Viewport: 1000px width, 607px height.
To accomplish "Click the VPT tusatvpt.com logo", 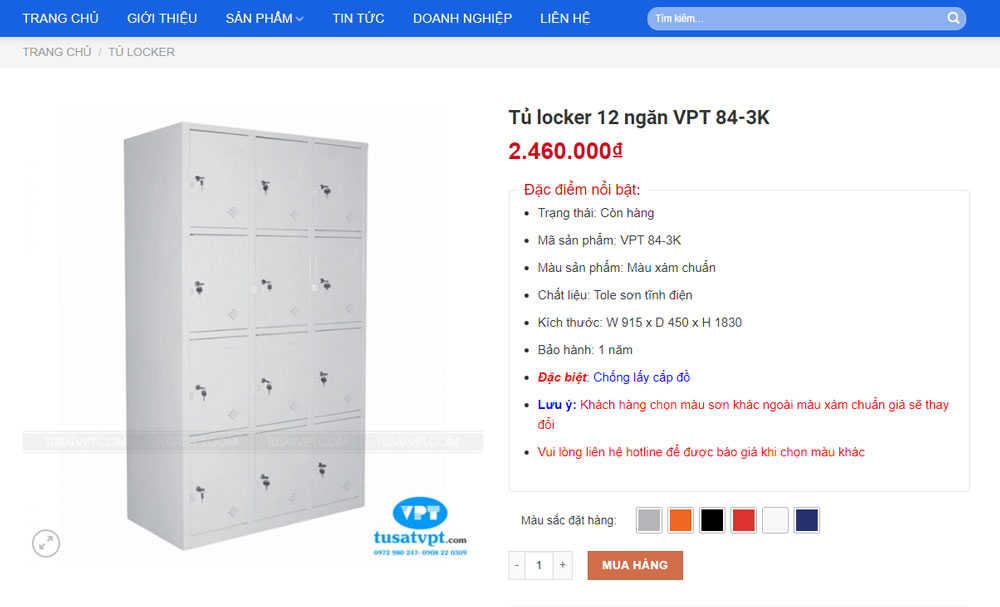I will point(420,526).
